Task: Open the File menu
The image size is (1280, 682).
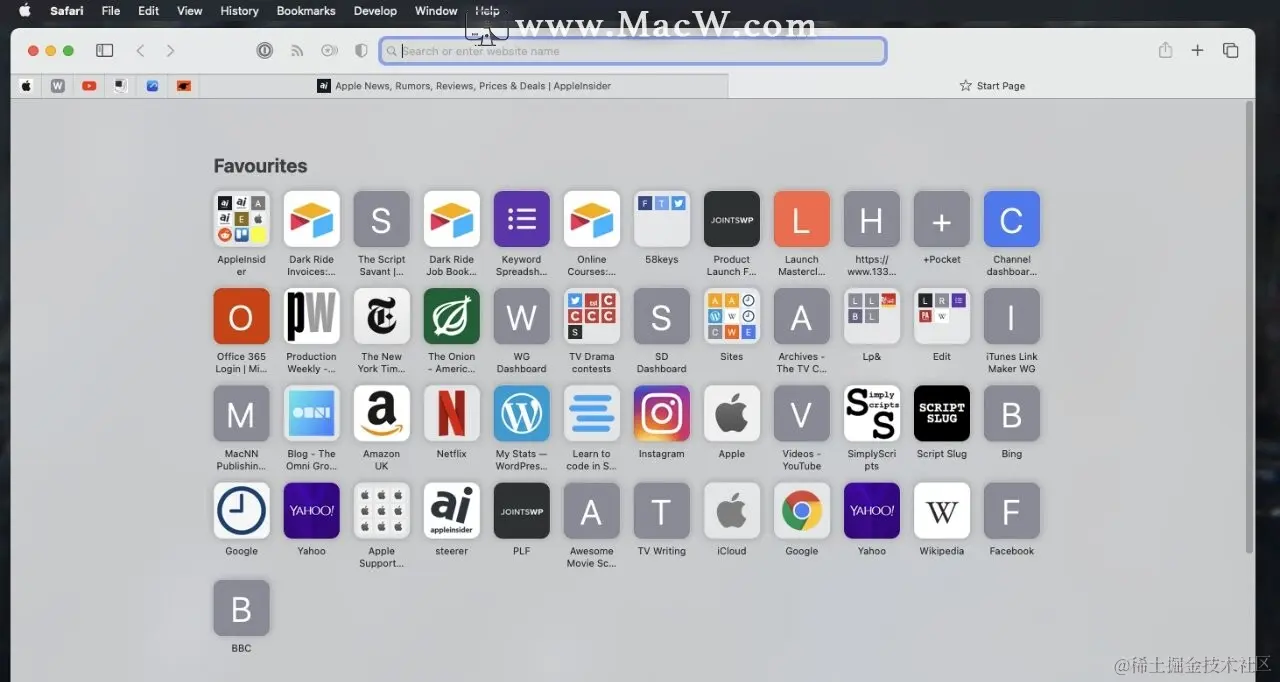Action: (x=111, y=11)
